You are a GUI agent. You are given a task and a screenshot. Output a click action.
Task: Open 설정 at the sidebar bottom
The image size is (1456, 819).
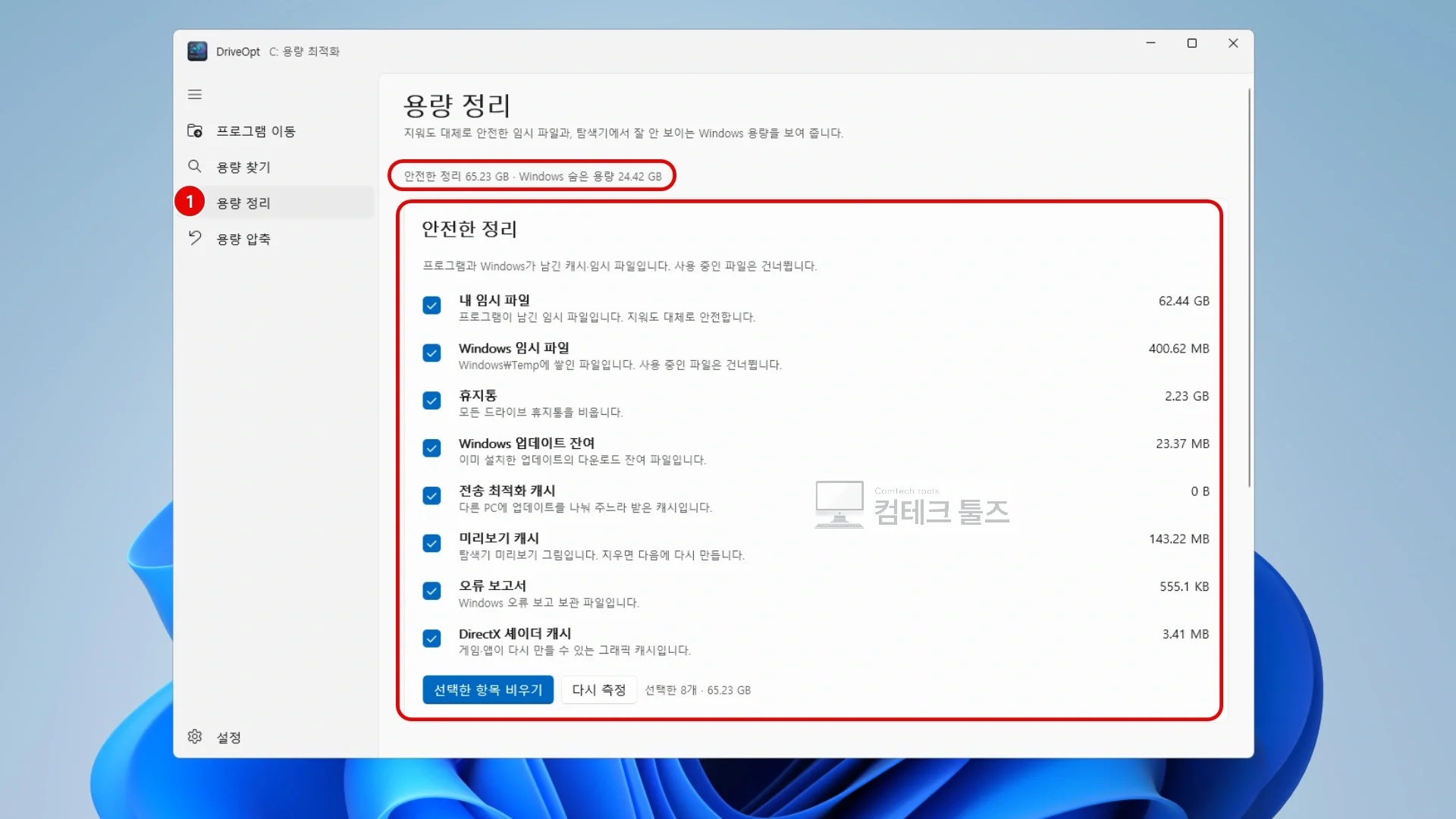point(277,737)
